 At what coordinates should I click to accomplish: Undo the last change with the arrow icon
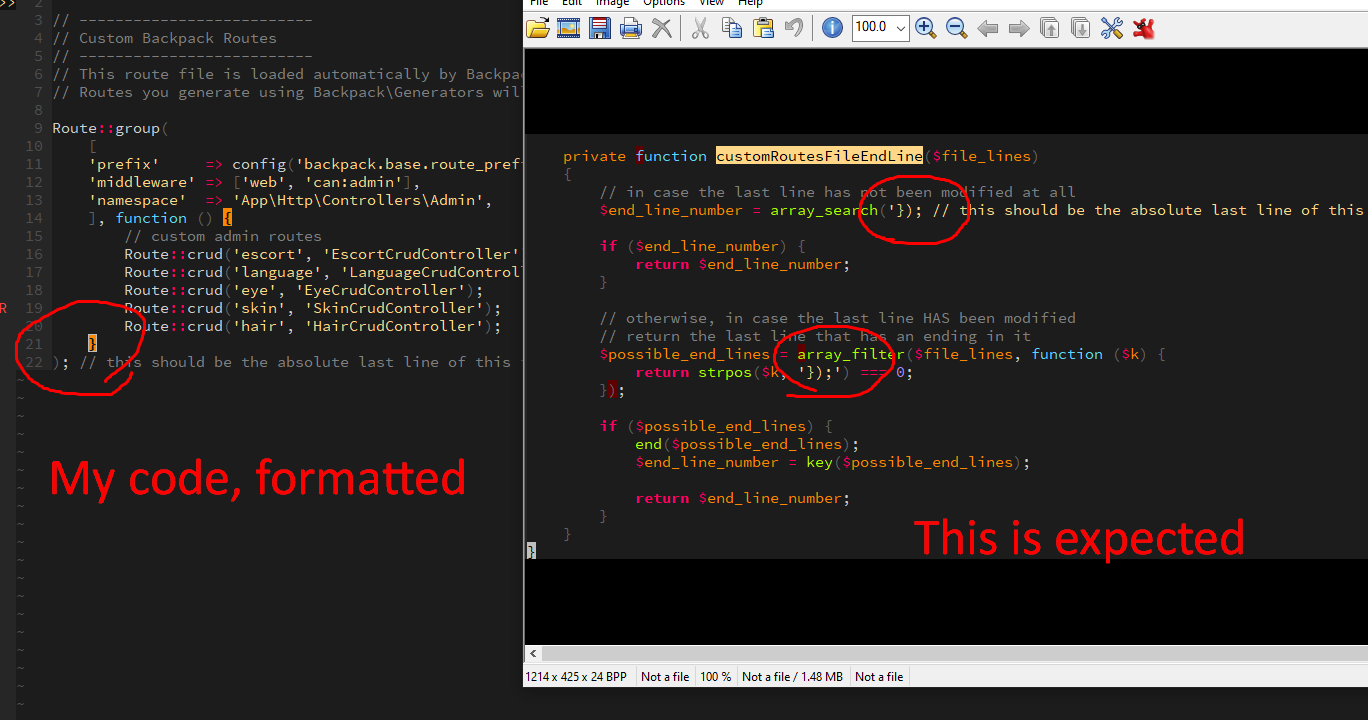[793, 27]
